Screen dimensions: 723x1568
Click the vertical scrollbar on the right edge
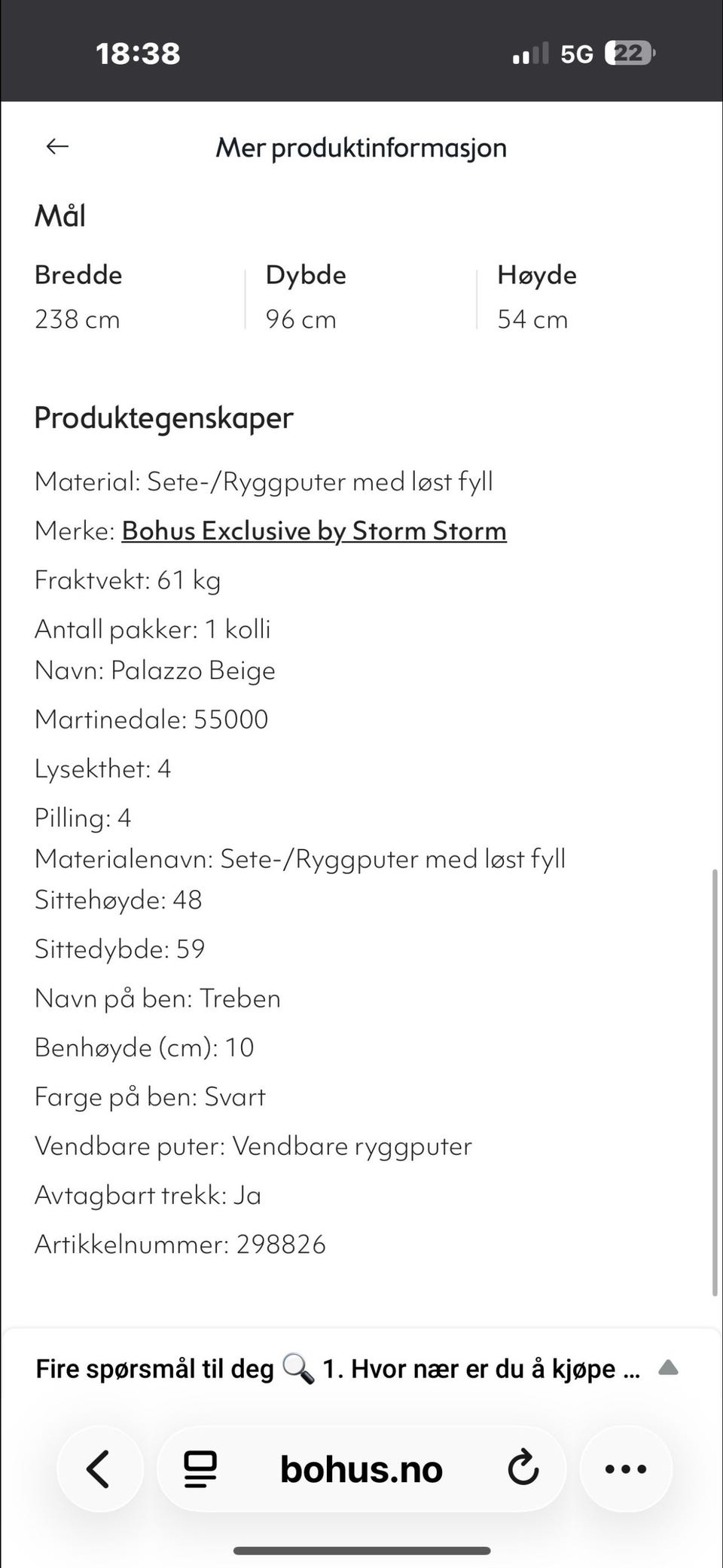point(715,1083)
